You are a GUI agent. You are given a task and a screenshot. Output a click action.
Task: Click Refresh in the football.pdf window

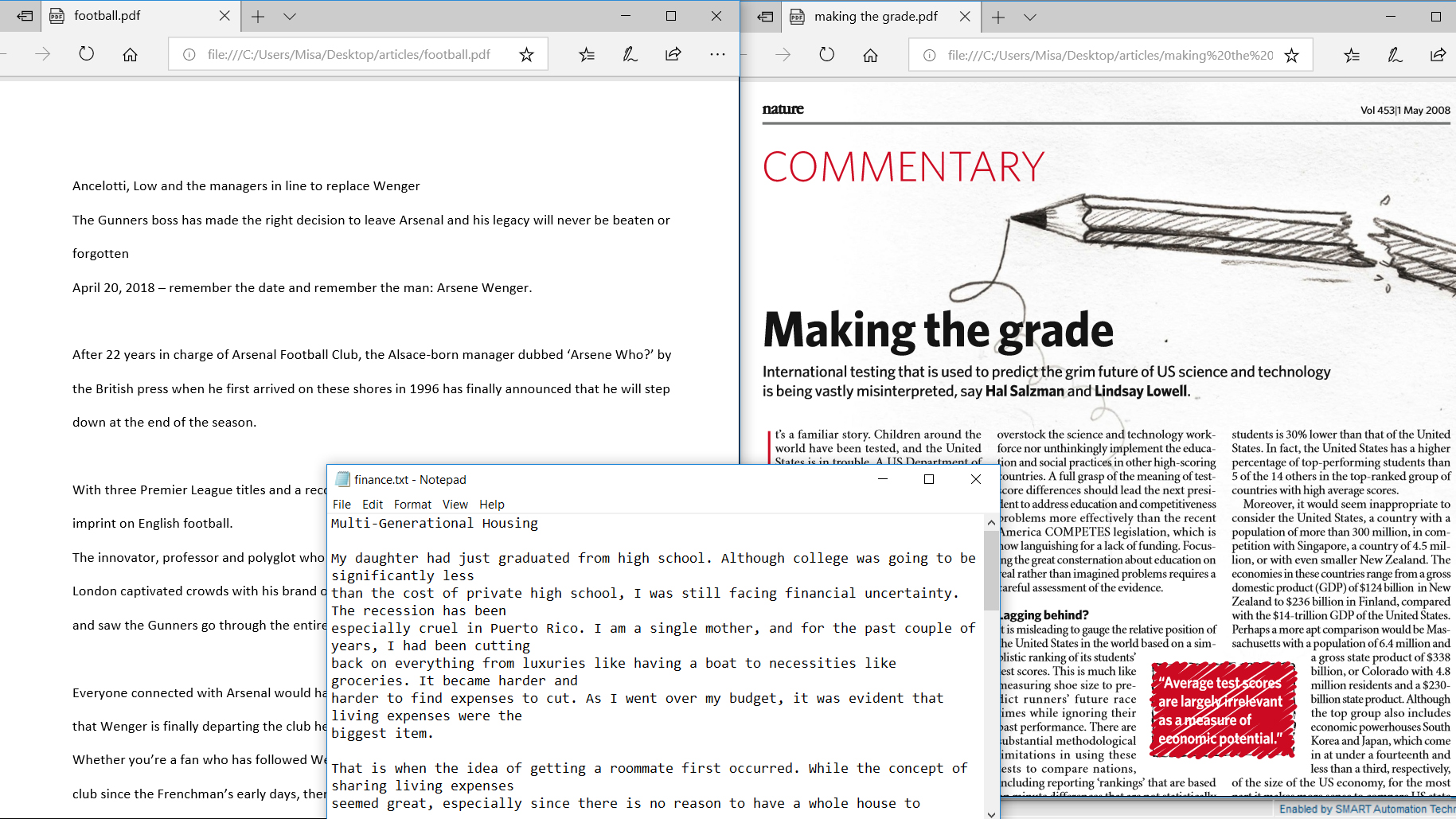click(87, 54)
